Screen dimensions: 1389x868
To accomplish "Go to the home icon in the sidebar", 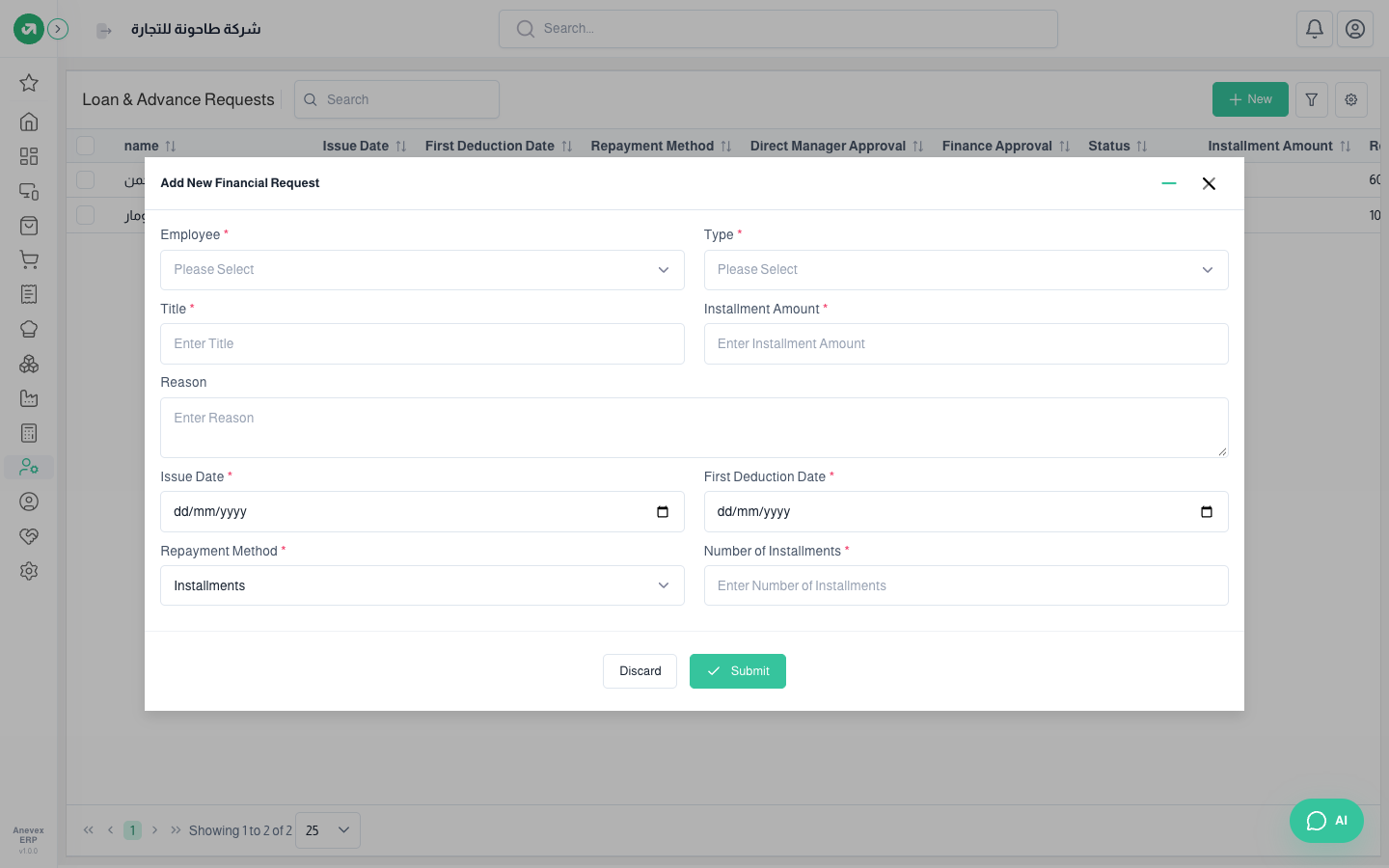I will tap(29, 122).
